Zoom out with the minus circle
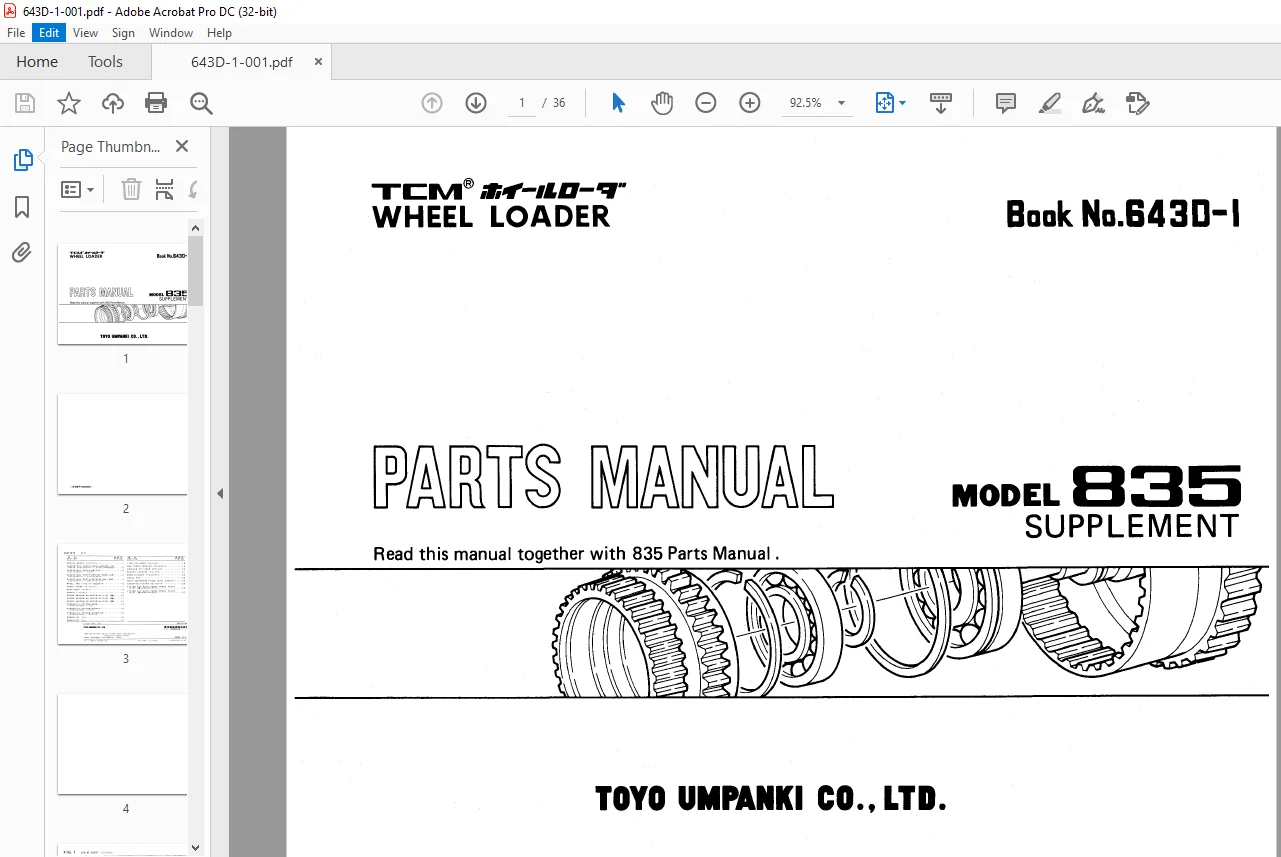Screen dimensions: 1281x857 [706, 103]
